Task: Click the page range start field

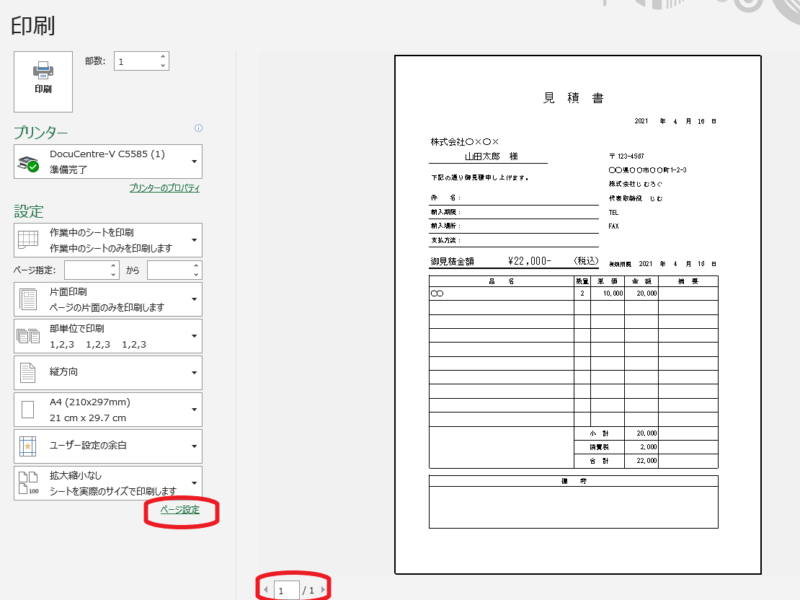Action: tap(91, 270)
